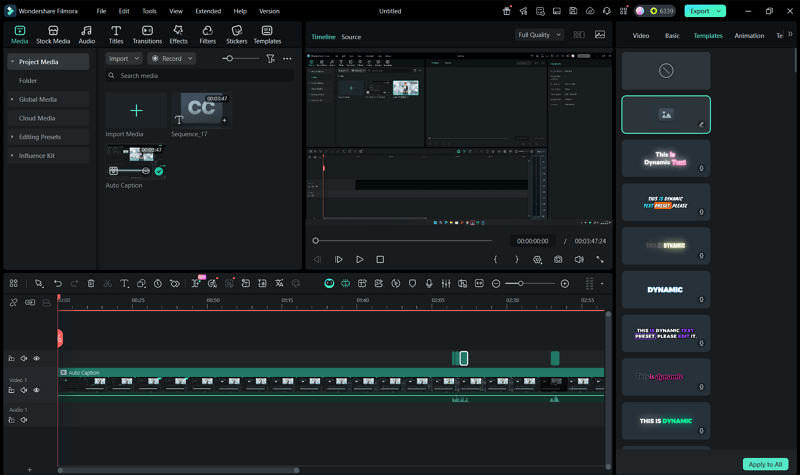800x475 pixels.
Task: Expand the Global Media section
Action: point(37,99)
